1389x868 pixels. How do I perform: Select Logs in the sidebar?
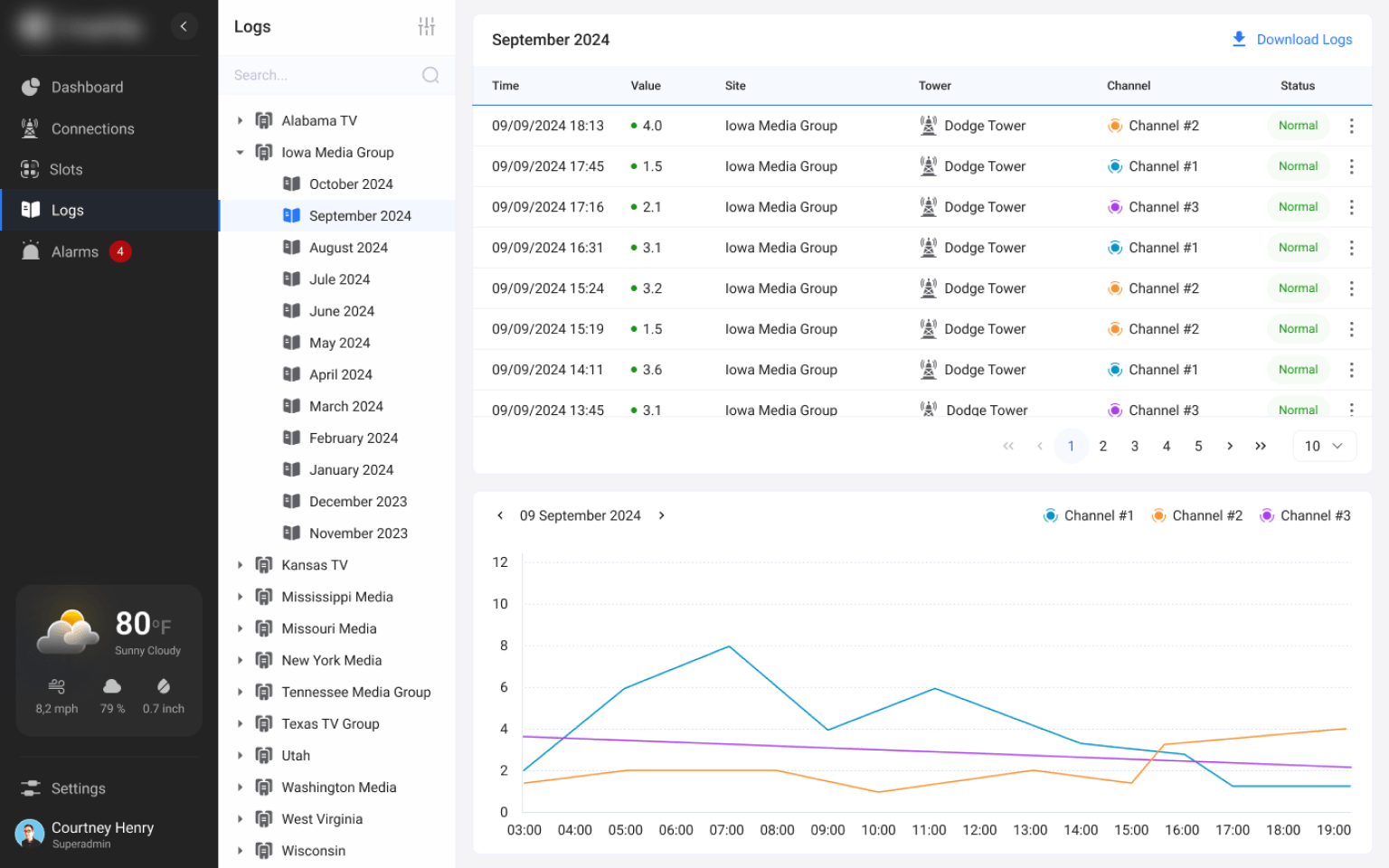pyautogui.click(x=109, y=210)
